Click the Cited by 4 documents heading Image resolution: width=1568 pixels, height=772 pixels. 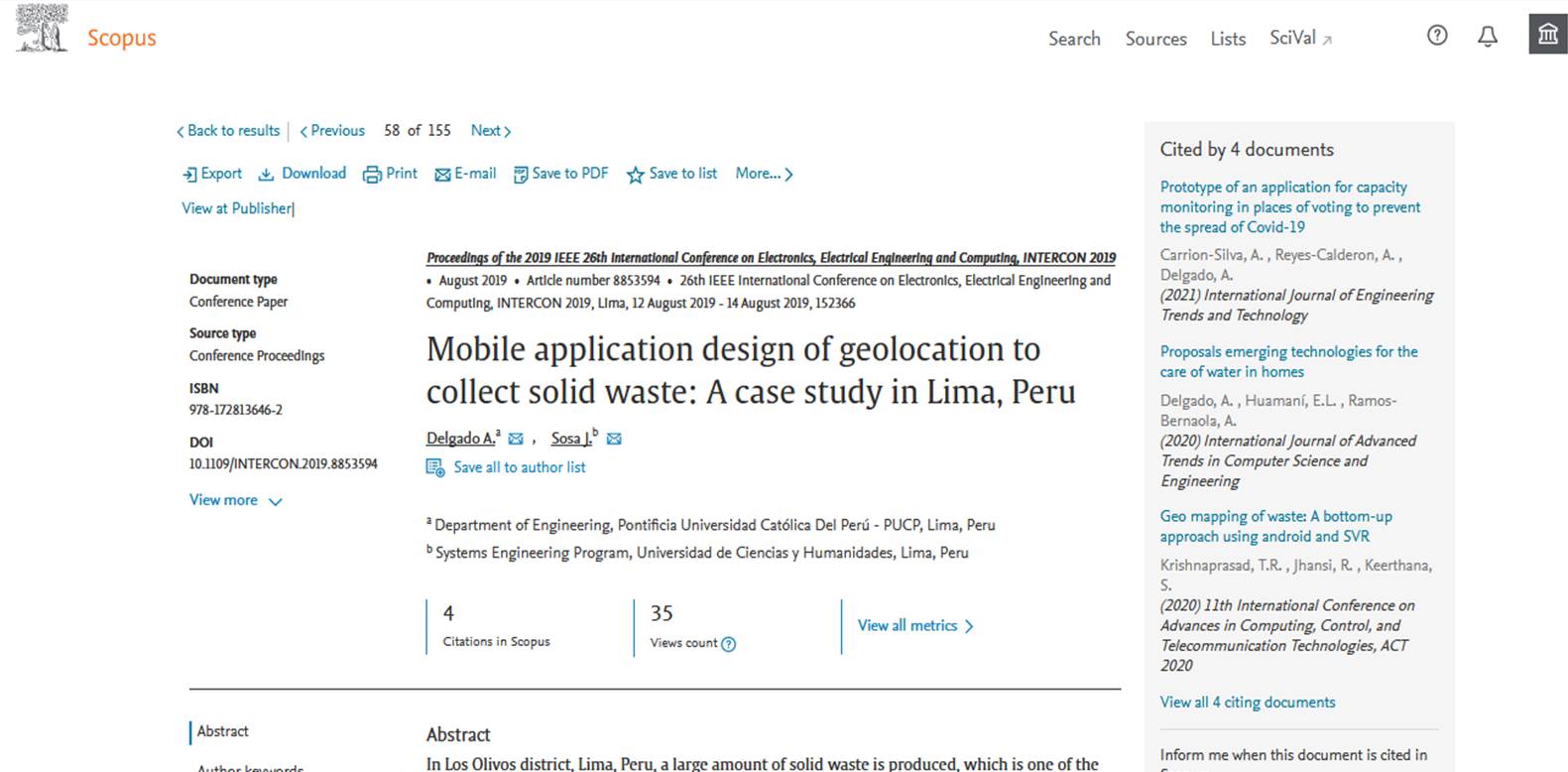click(1247, 150)
